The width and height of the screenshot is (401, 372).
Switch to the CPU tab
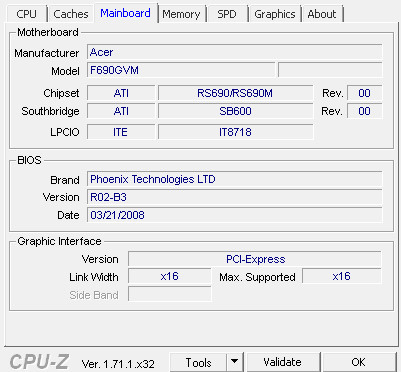tap(26, 14)
